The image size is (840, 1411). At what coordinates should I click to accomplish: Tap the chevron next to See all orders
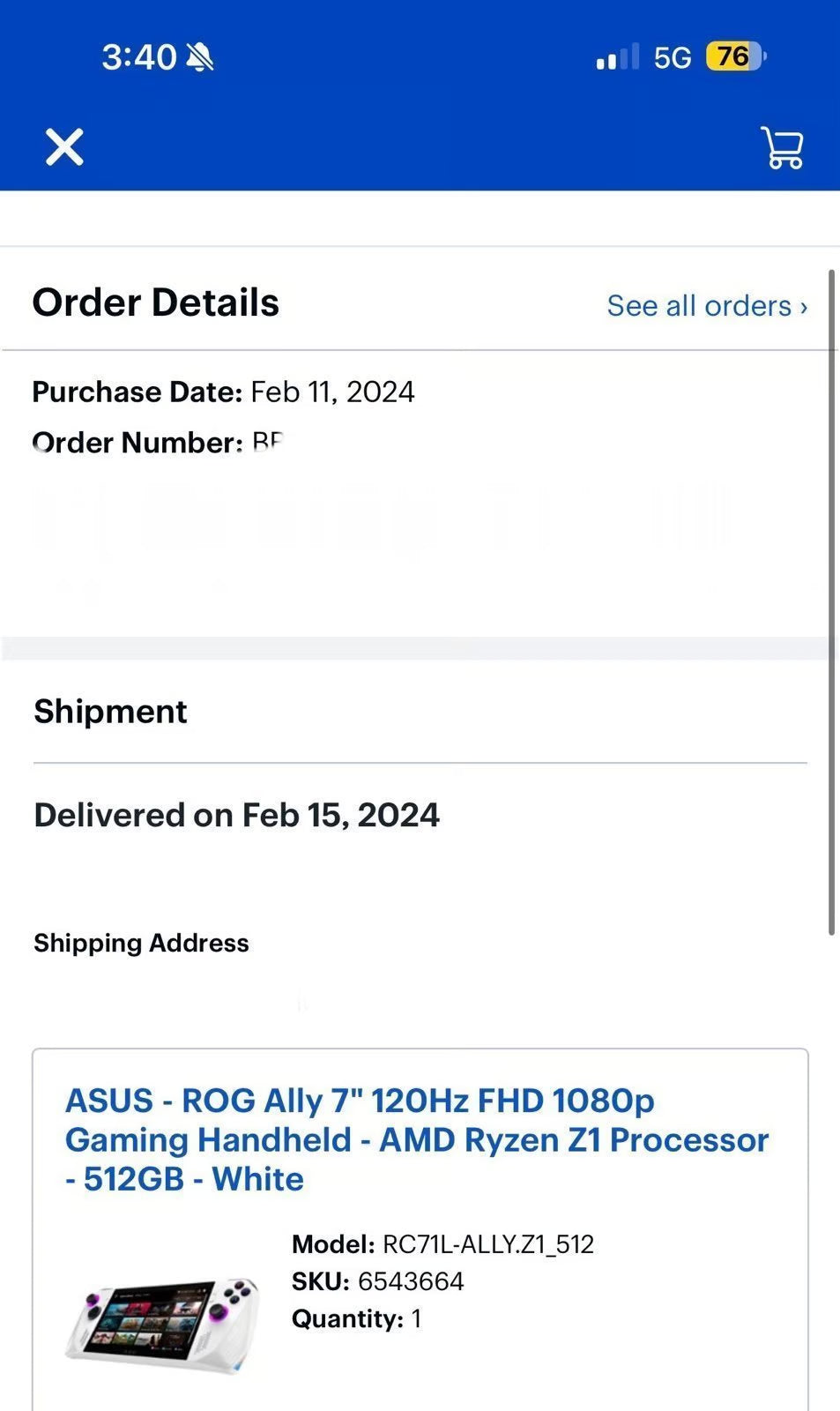[x=803, y=306]
